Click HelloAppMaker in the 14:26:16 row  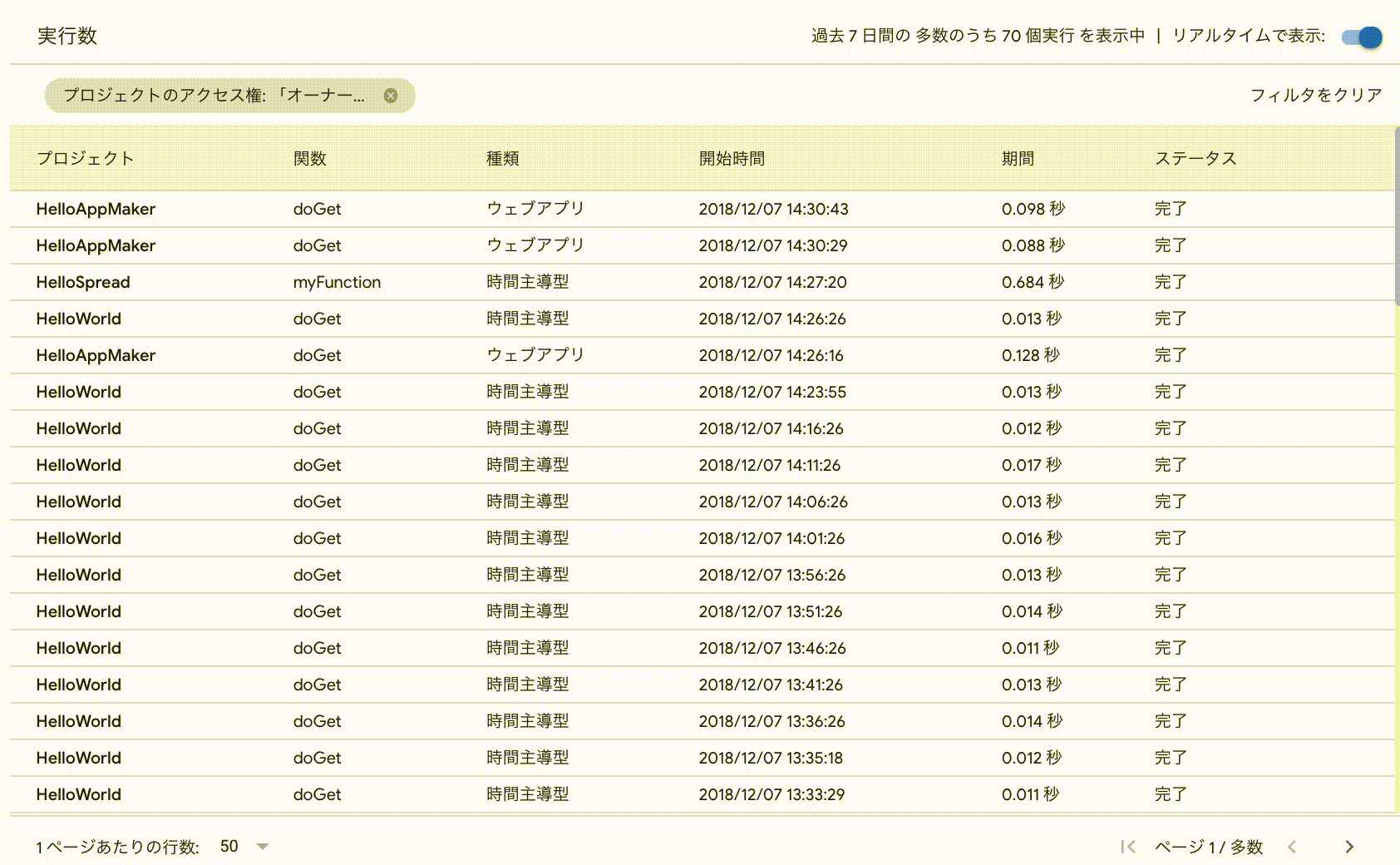click(96, 355)
